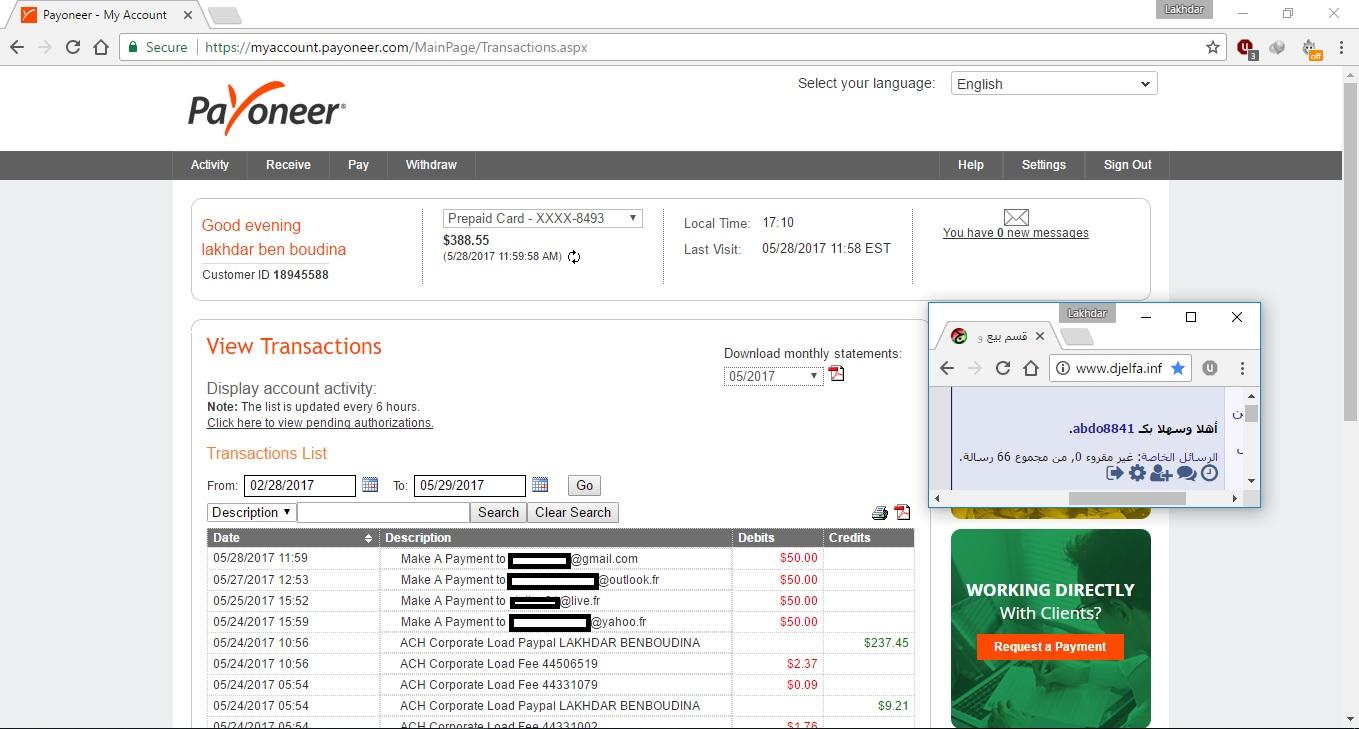Bookmark the Payoneer page with the star icon
The width and height of the screenshot is (1359, 729).
click(1213, 47)
